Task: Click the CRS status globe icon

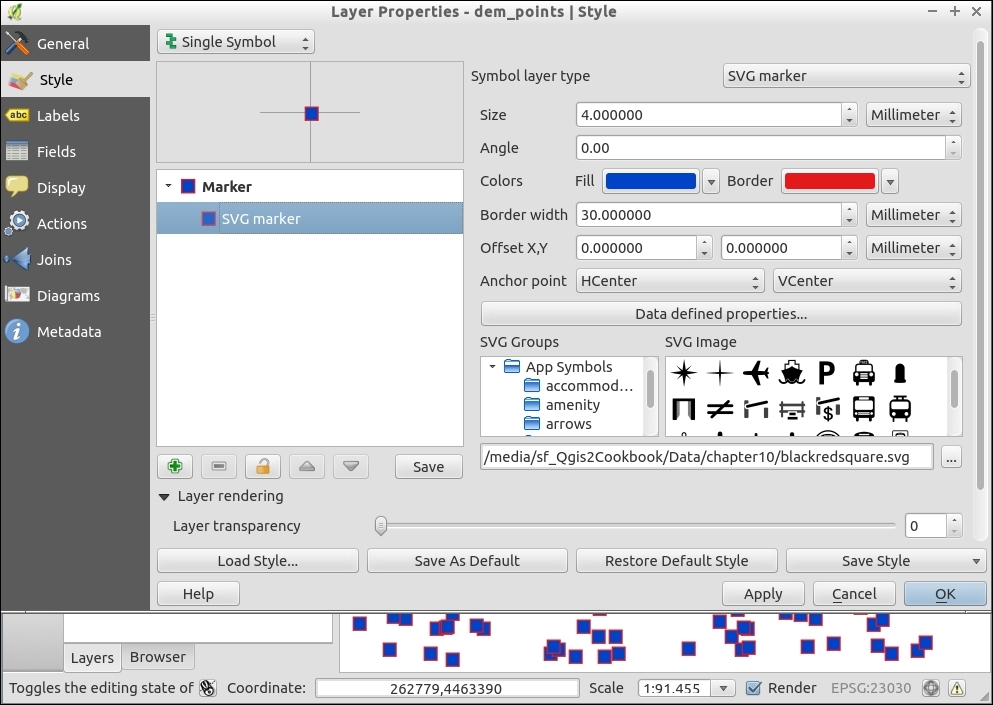Action: click(931, 688)
